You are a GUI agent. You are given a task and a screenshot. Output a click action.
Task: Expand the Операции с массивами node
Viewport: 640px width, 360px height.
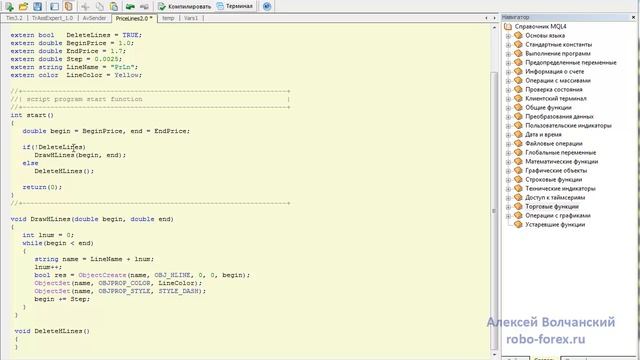(x=508, y=81)
